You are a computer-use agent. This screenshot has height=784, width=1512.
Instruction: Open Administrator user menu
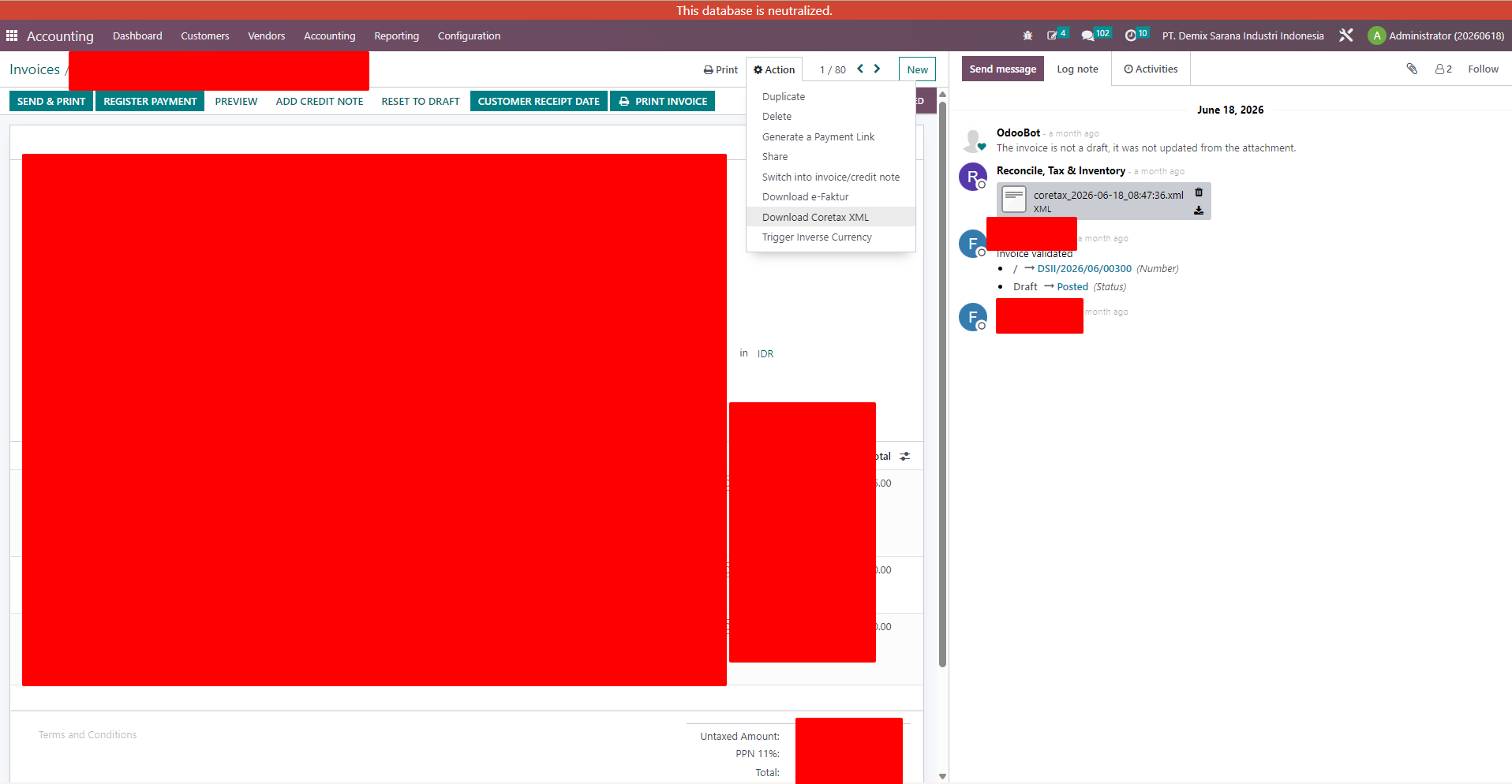1436,35
